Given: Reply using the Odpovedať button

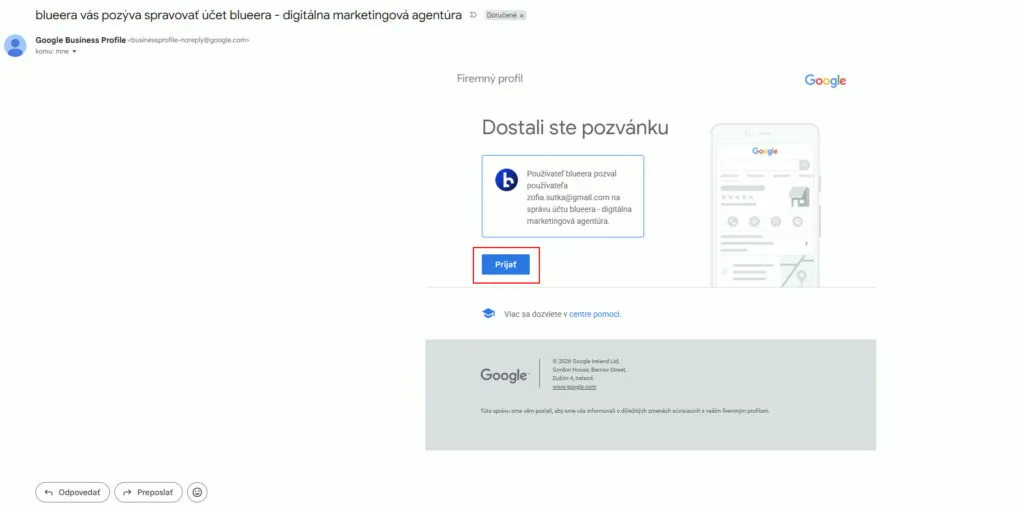Looking at the screenshot, I should coord(73,492).
